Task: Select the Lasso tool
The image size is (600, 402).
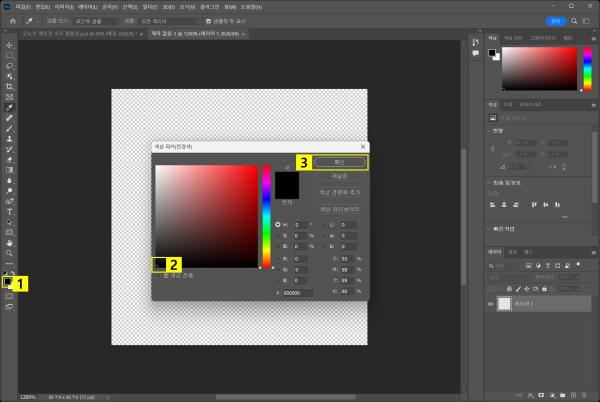Action: point(9,65)
